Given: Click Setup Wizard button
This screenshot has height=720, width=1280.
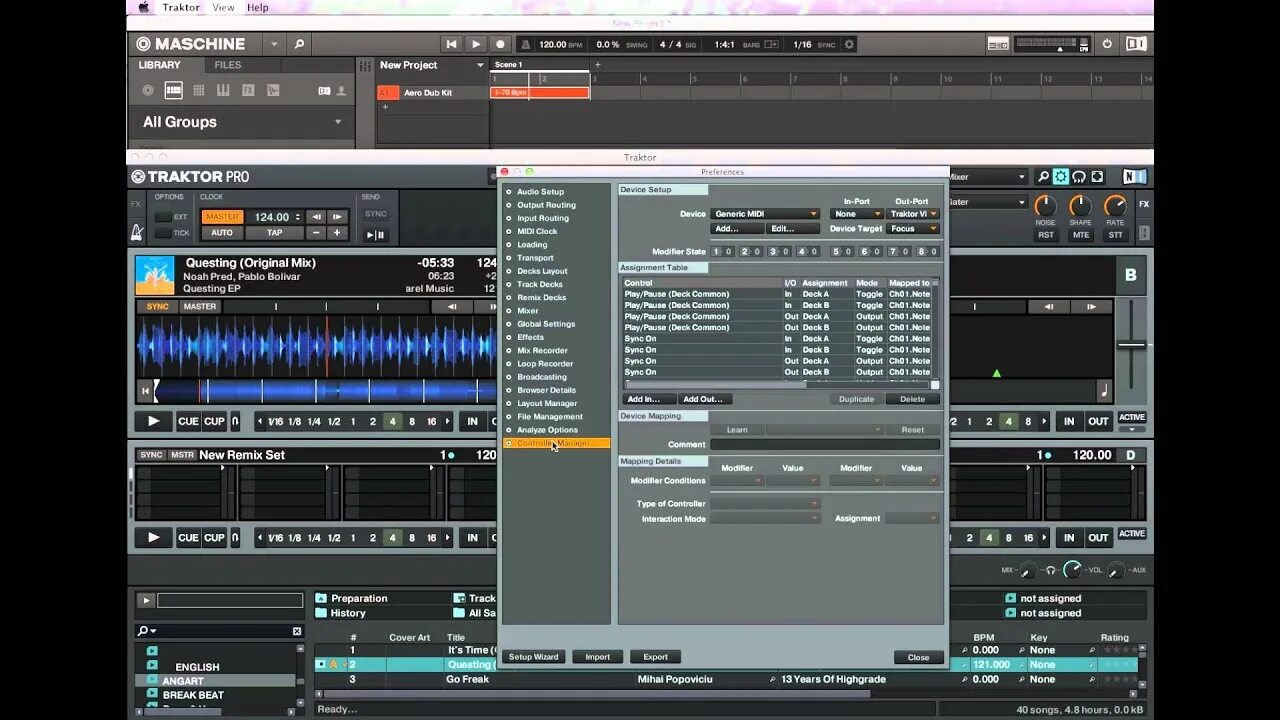Looking at the screenshot, I should tap(534, 657).
